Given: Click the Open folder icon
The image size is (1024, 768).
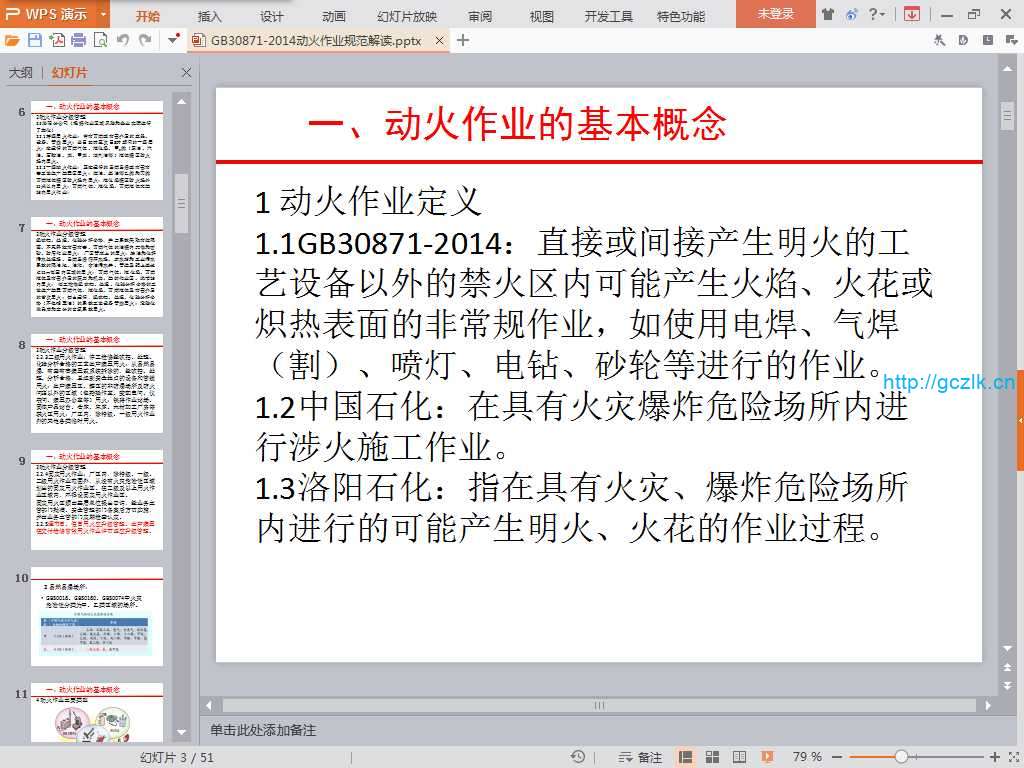Looking at the screenshot, I should pos(12,40).
